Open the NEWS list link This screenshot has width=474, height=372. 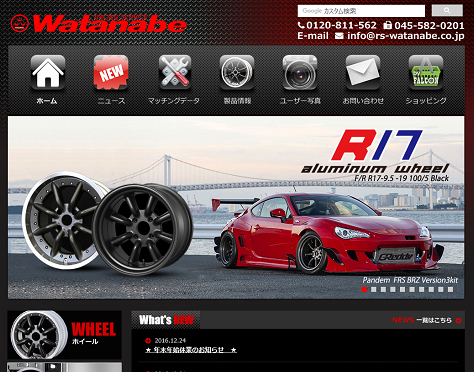(x=427, y=320)
